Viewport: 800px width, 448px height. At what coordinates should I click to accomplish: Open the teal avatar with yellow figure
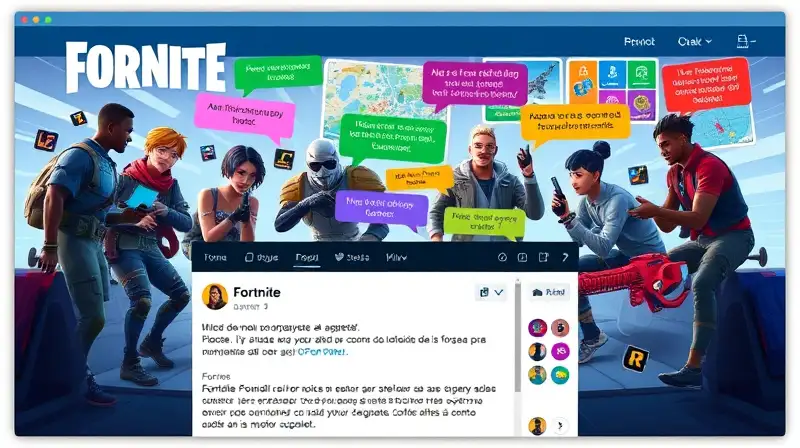click(x=537, y=375)
